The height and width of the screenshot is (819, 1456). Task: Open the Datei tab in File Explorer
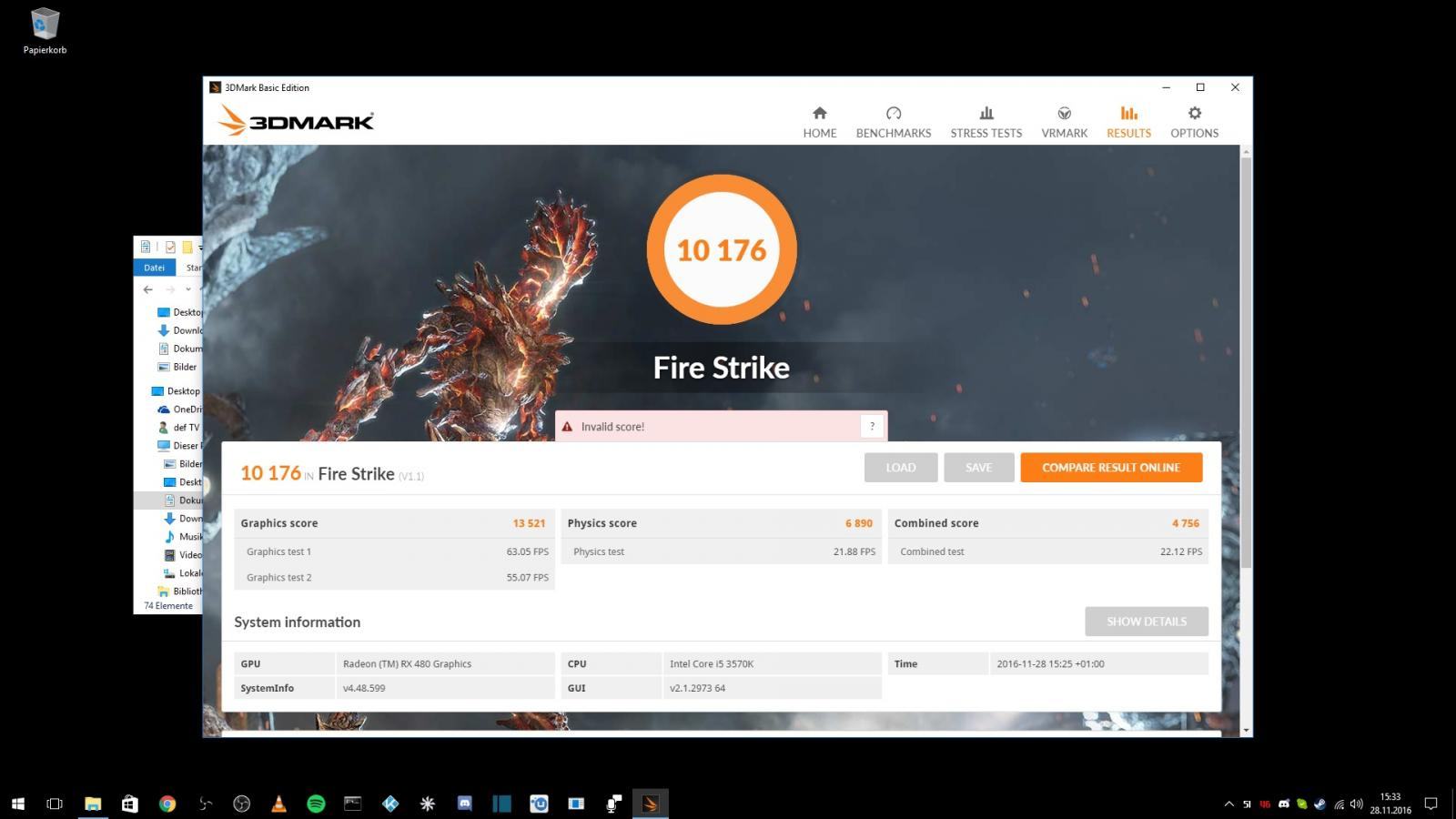tap(154, 268)
